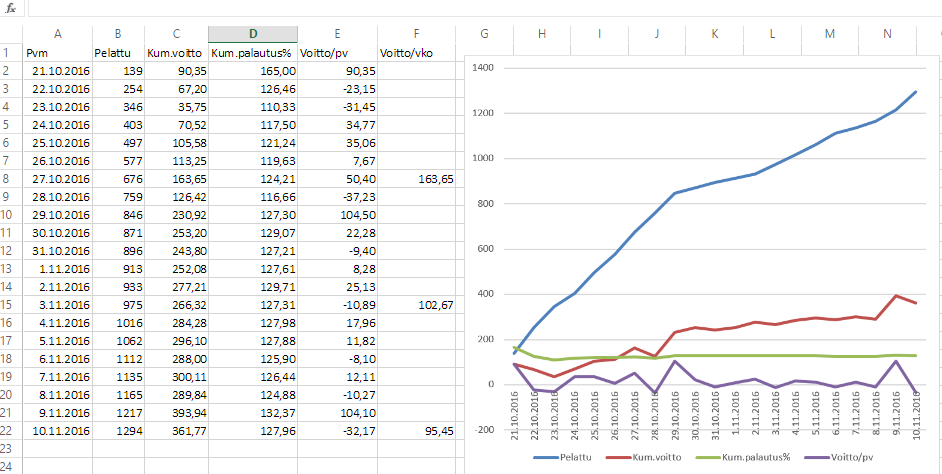The width and height of the screenshot is (942, 474).
Task: Select weekly profit cell 163,65 in column F
Action: click(416, 179)
